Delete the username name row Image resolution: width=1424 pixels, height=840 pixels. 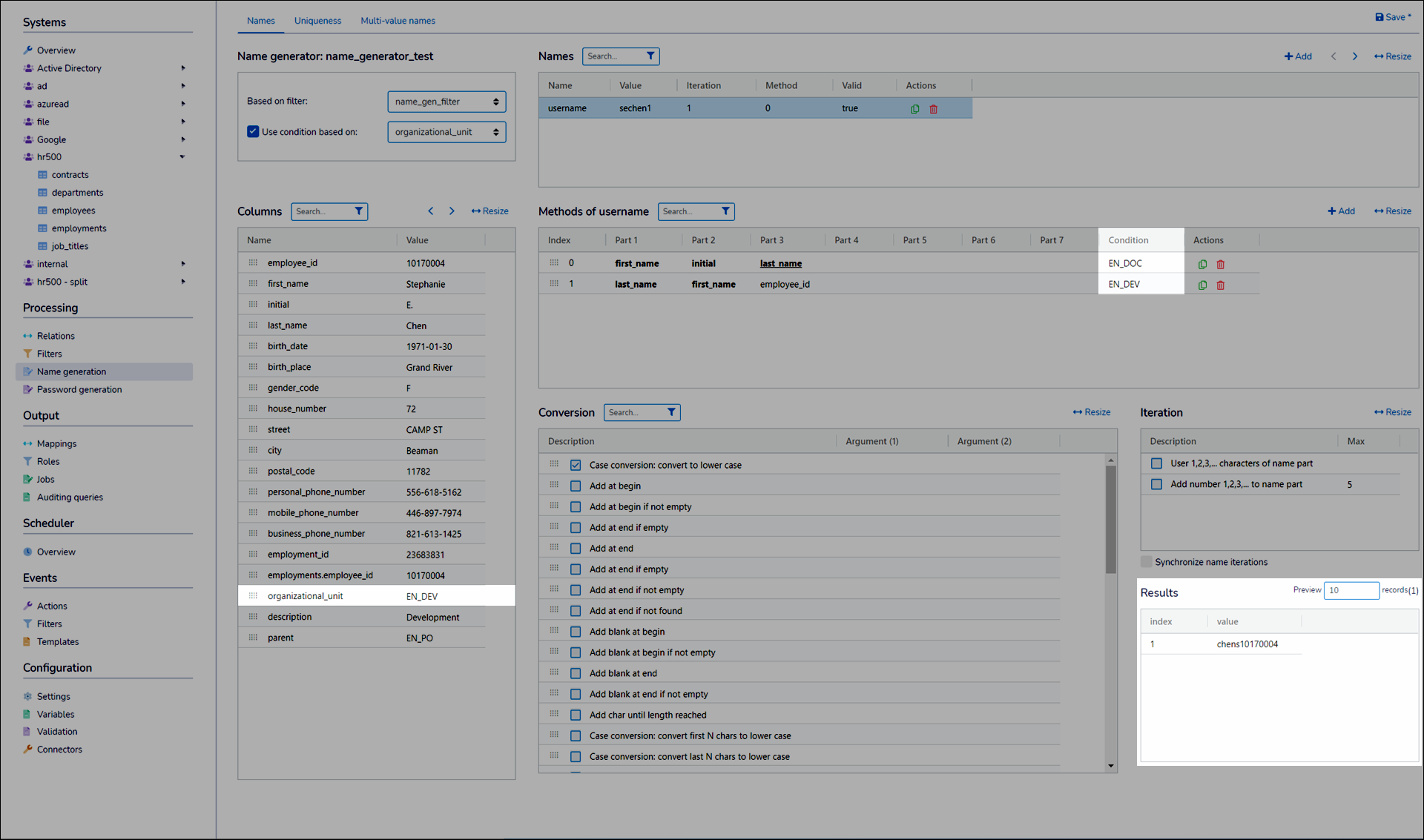tap(934, 109)
